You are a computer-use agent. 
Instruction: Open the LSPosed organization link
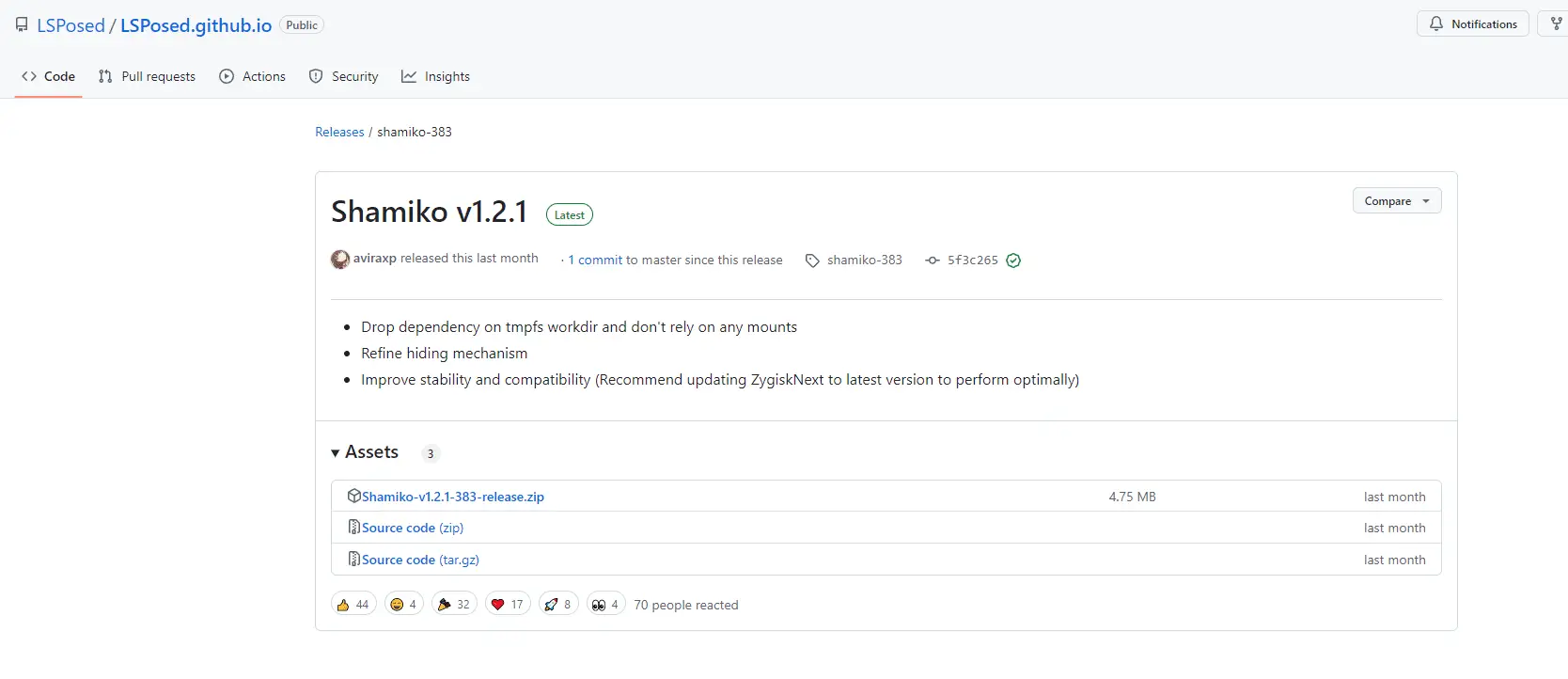click(71, 25)
